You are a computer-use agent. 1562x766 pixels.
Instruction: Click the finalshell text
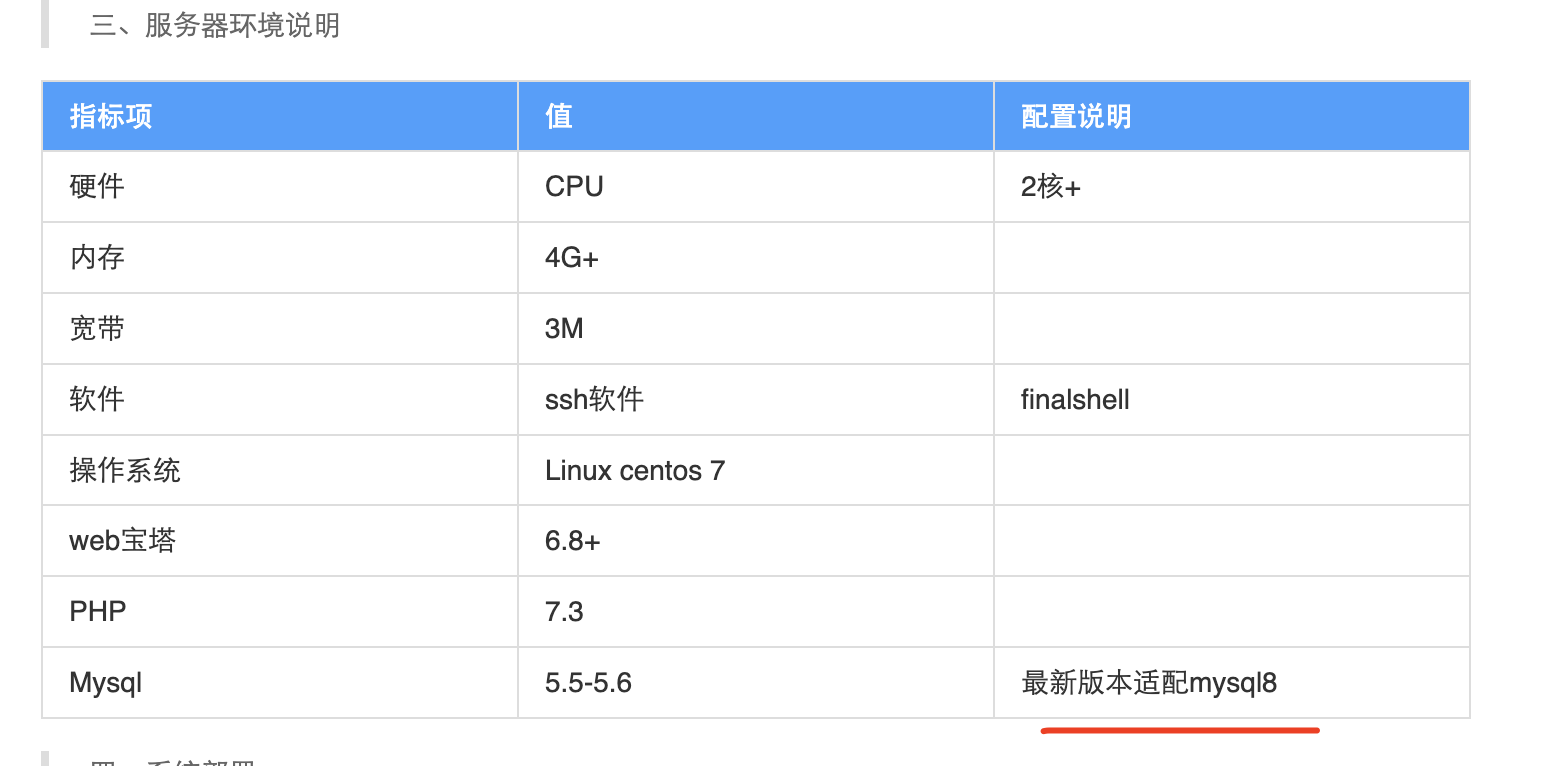point(1075,400)
